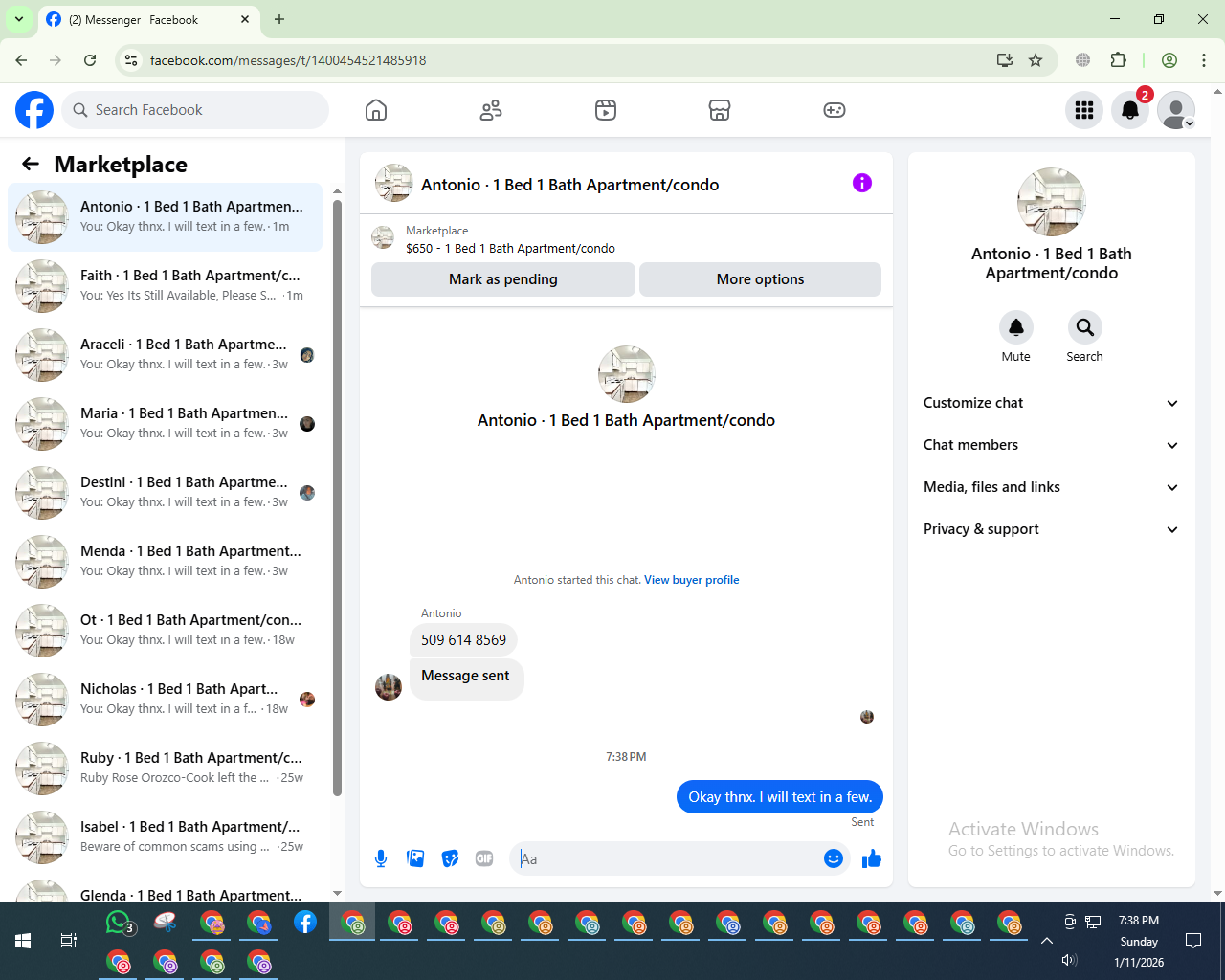
Task: Expand Chat members section
Action: (x=1051, y=445)
